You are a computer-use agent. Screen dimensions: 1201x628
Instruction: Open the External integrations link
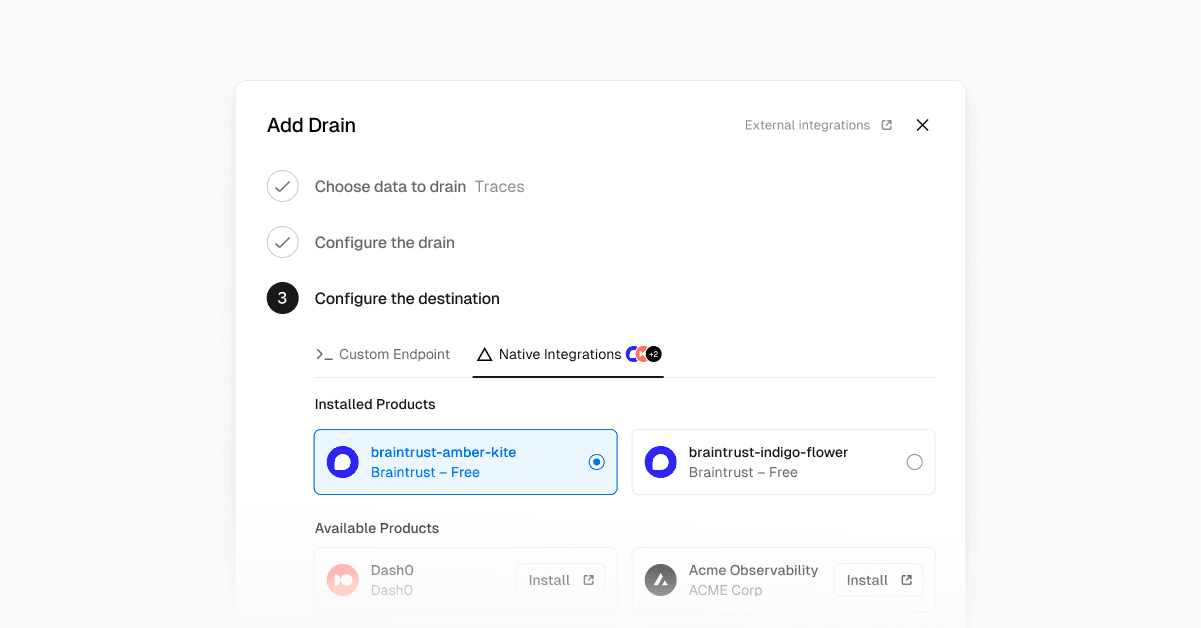807,125
